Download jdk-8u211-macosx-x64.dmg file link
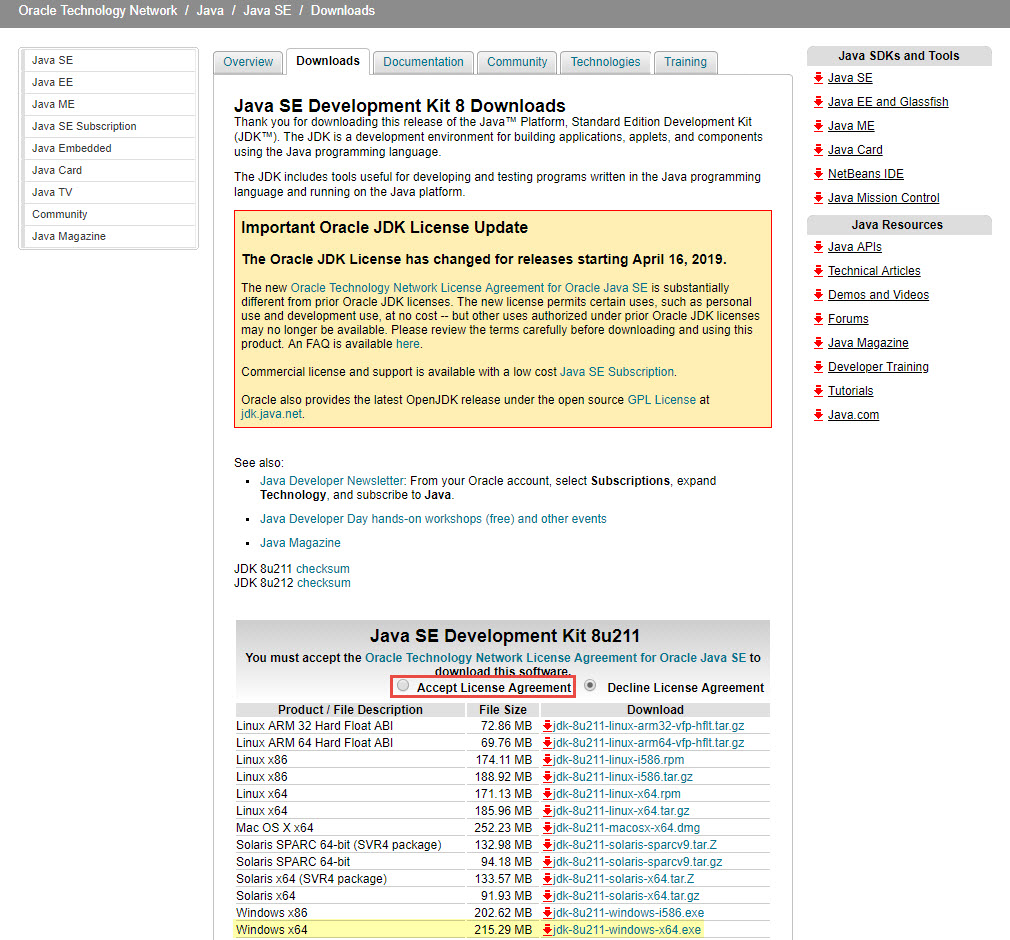 tap(626, 828)
